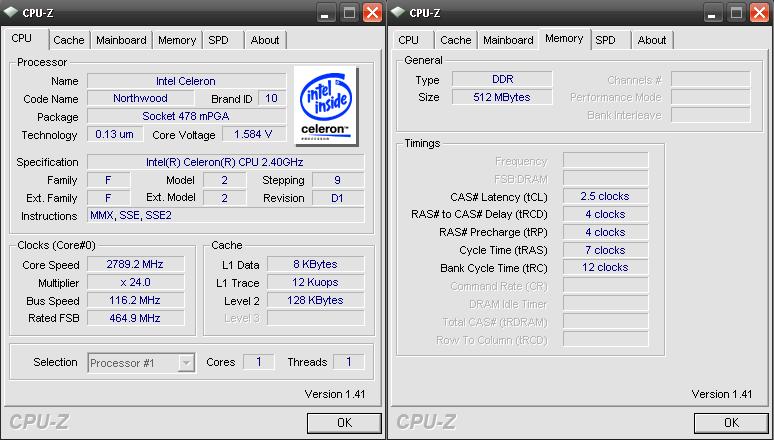Viewport: 774px width, 440px height.
Task: Close the left CPU-Z window
Action: coord(372,13)
